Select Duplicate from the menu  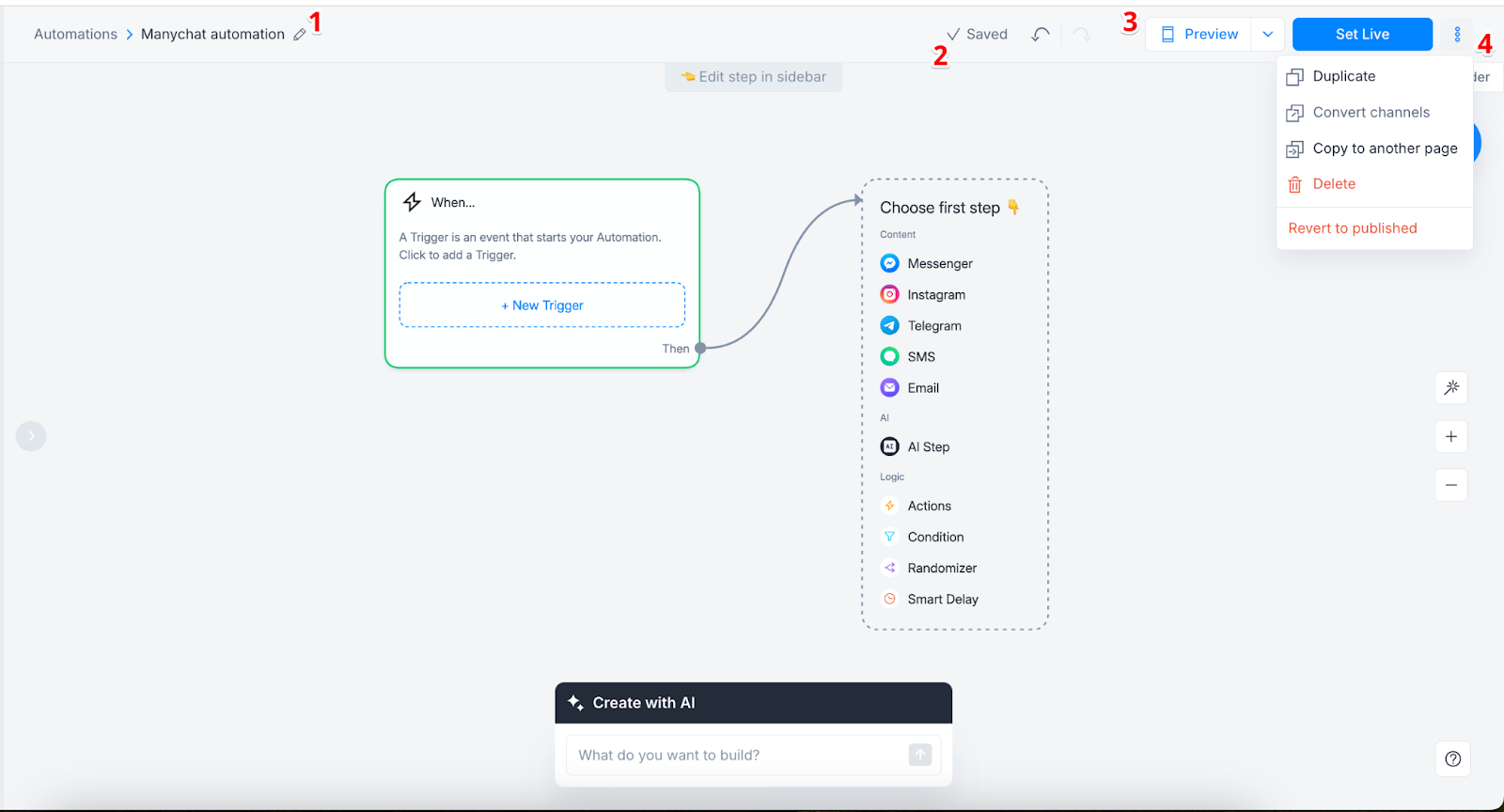[x=1374, y=76]
